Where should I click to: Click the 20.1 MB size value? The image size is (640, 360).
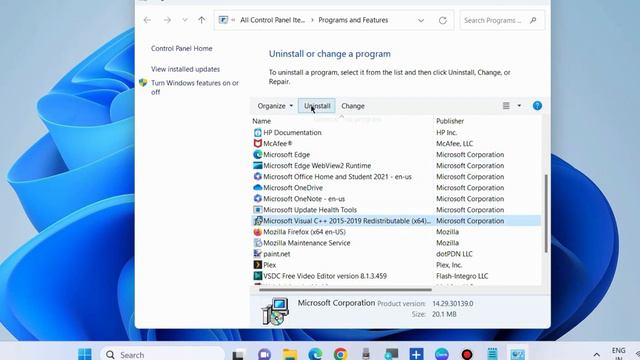pyautogui.click(x=444, y=314)
